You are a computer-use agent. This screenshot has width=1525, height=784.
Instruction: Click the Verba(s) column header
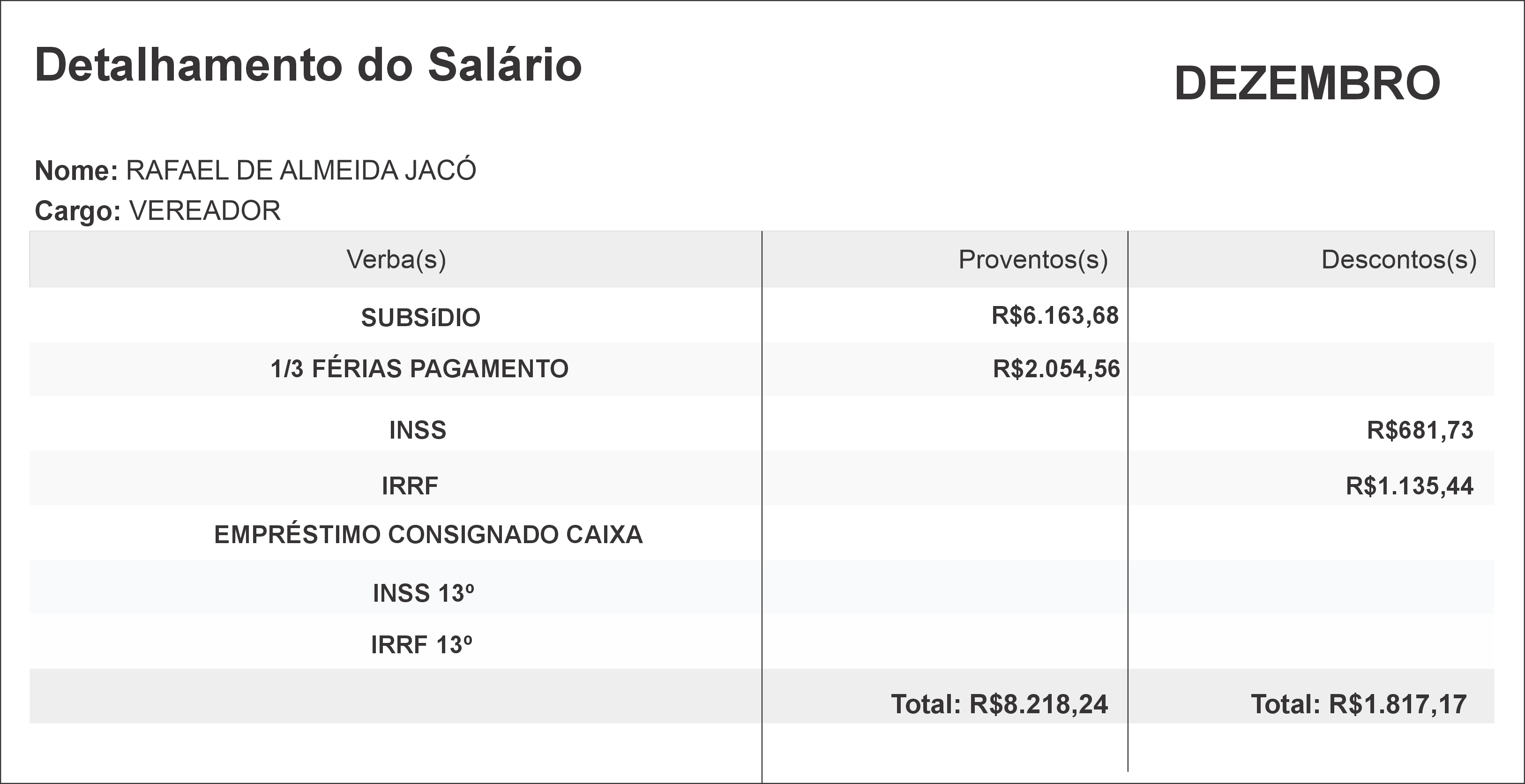coord(396,259)
